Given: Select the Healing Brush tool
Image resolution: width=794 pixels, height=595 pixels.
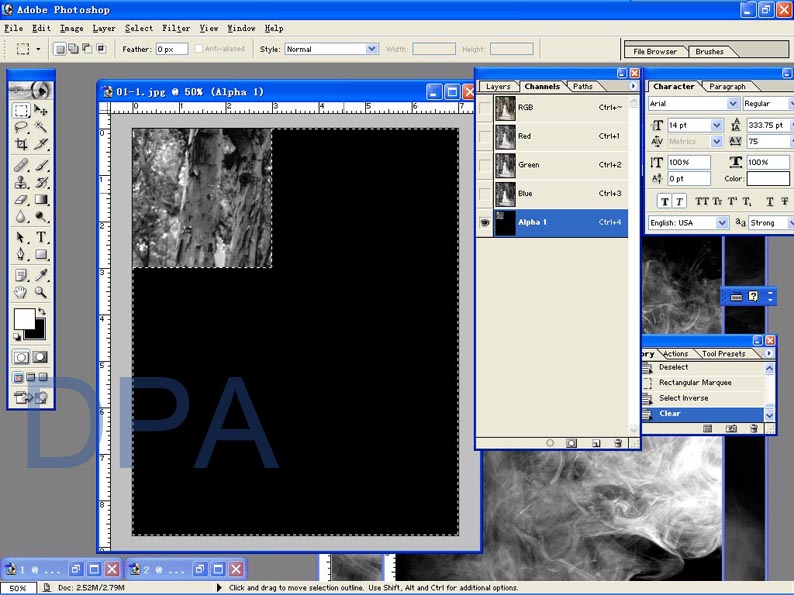Looking at the screenshot, I should [x=21, y=165].
